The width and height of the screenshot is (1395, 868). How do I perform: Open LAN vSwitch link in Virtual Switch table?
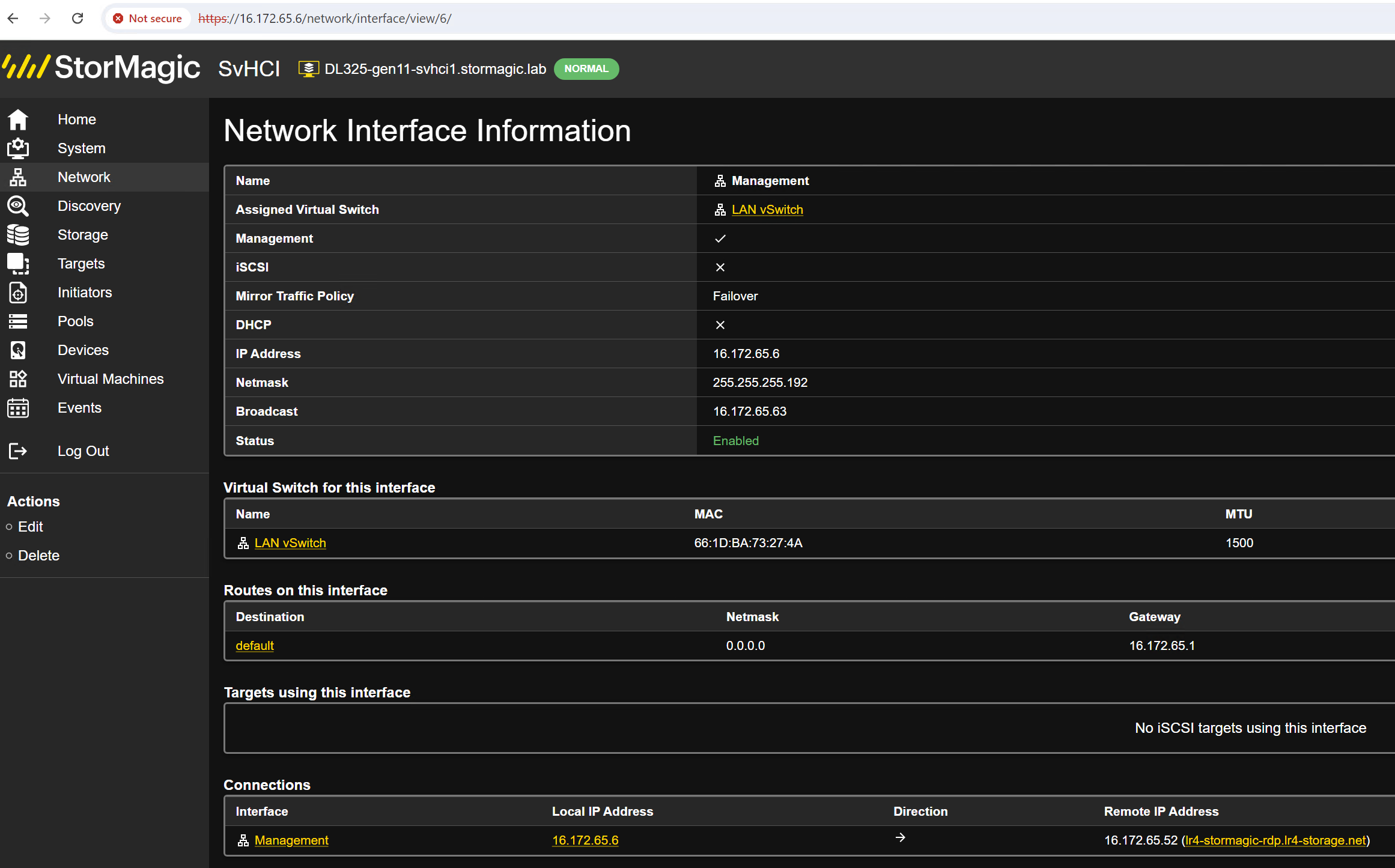click(x=290, y=543)
